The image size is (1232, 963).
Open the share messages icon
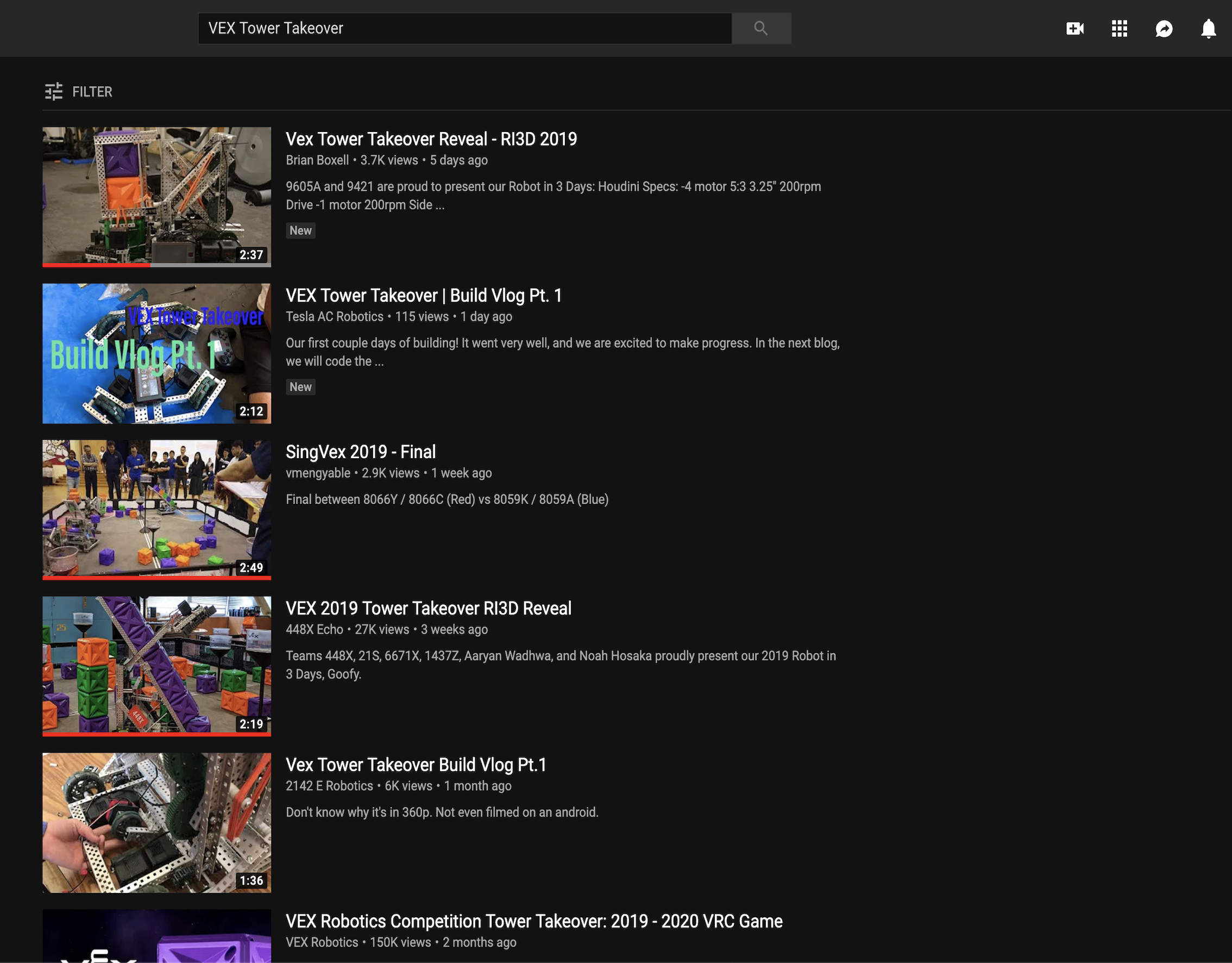1164,28
